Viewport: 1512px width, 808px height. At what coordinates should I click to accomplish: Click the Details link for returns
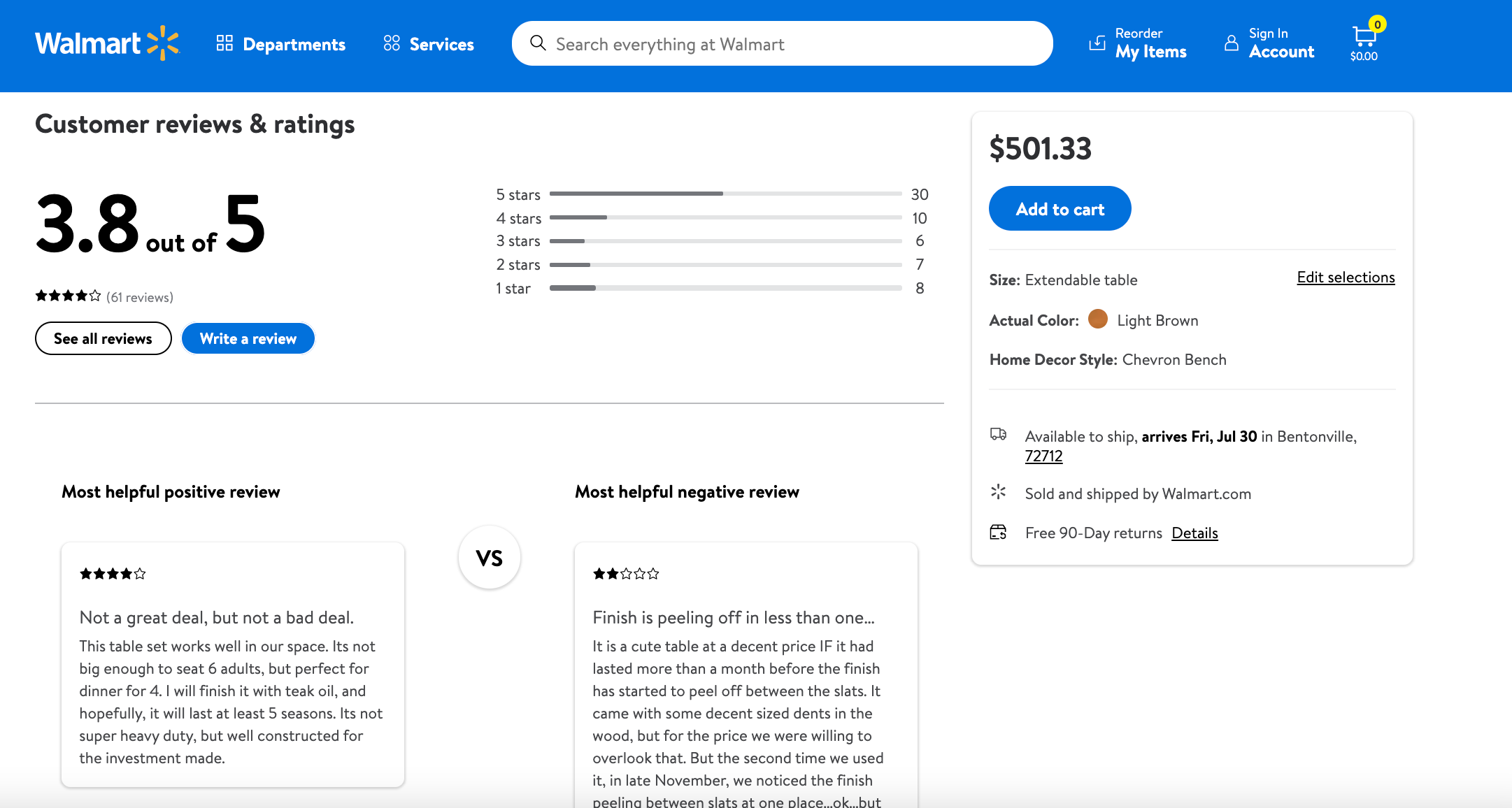coord(1195,531)
